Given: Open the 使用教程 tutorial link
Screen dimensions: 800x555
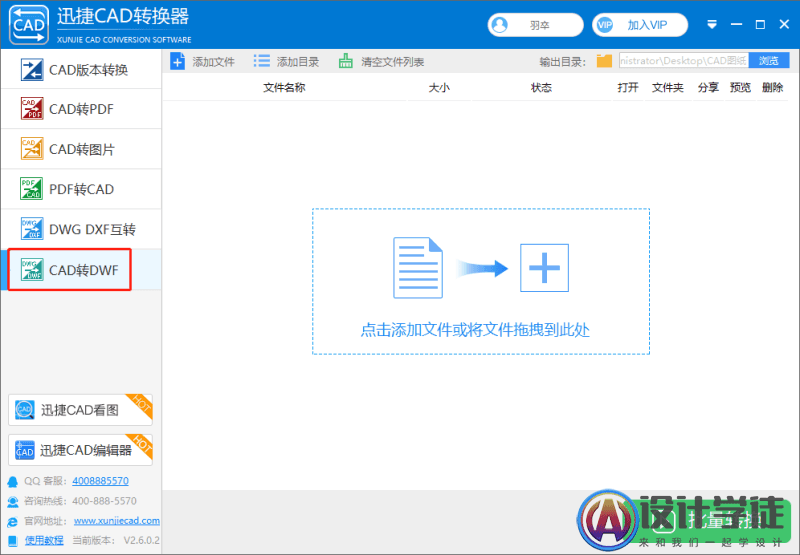Looking at the screenshot, I should click(44, 540).
